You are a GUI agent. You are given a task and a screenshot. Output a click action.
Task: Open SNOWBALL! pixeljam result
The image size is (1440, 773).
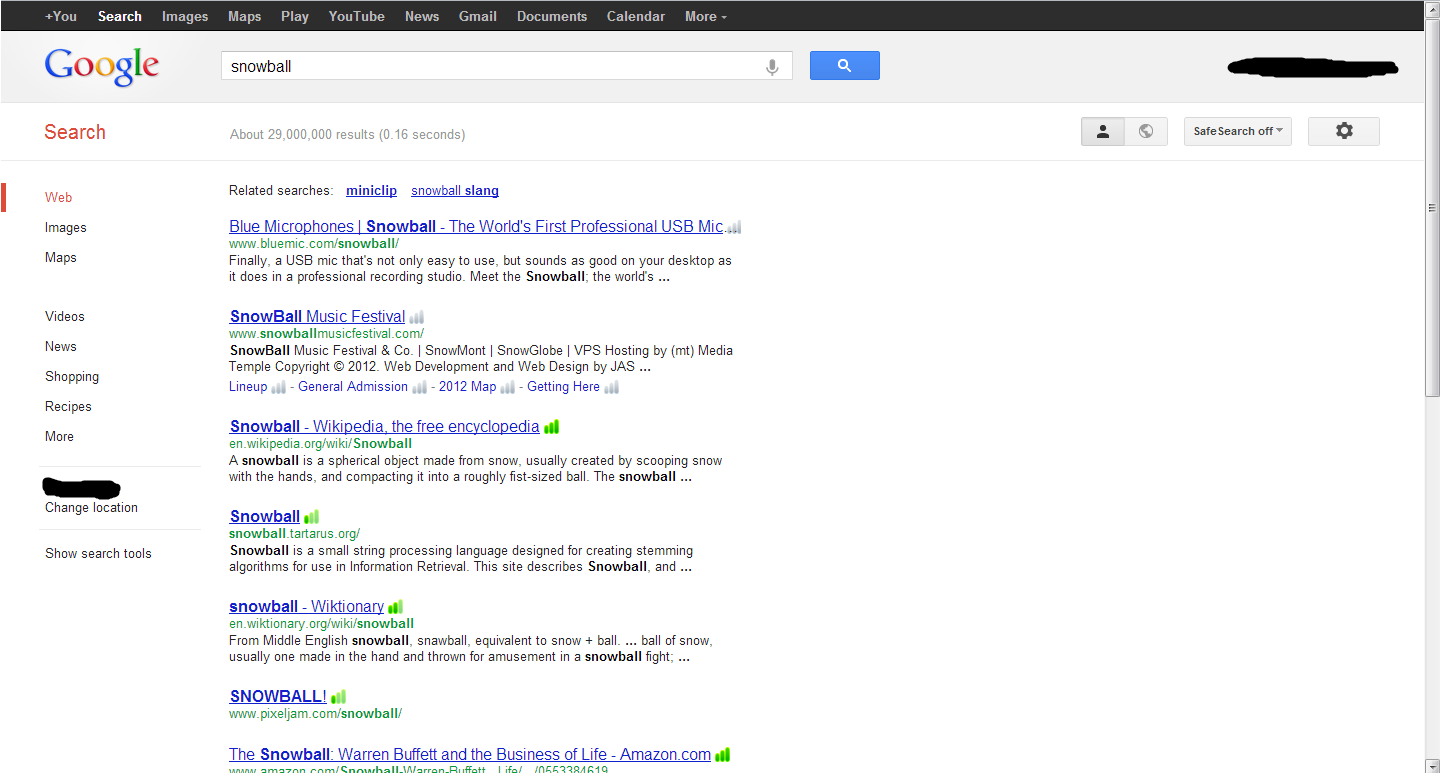pos(278,696)
